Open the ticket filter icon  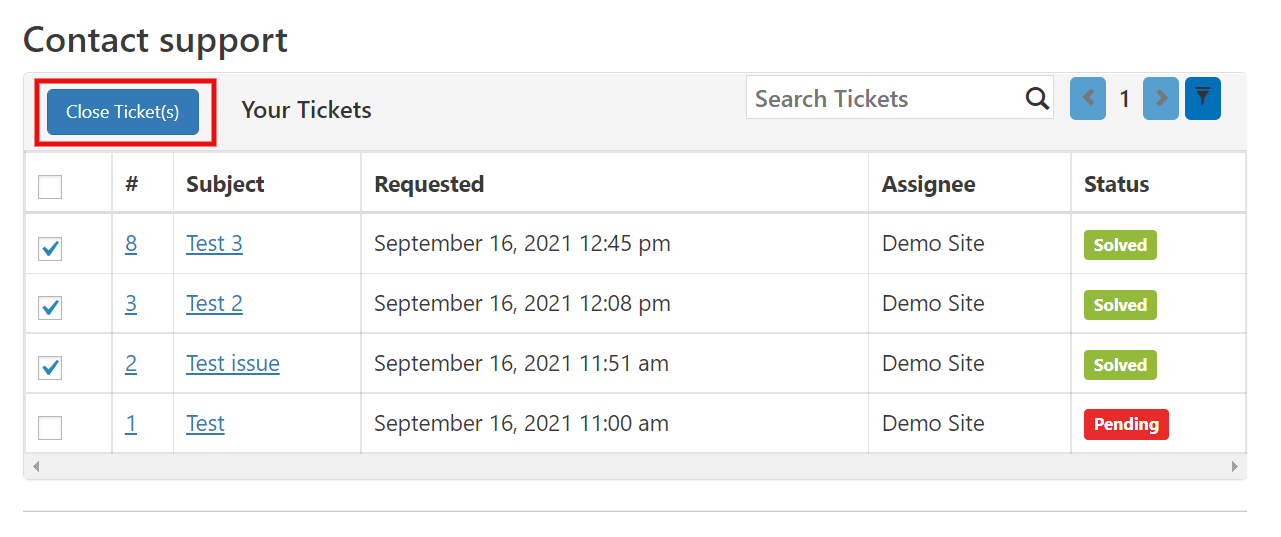(1203, 98)
